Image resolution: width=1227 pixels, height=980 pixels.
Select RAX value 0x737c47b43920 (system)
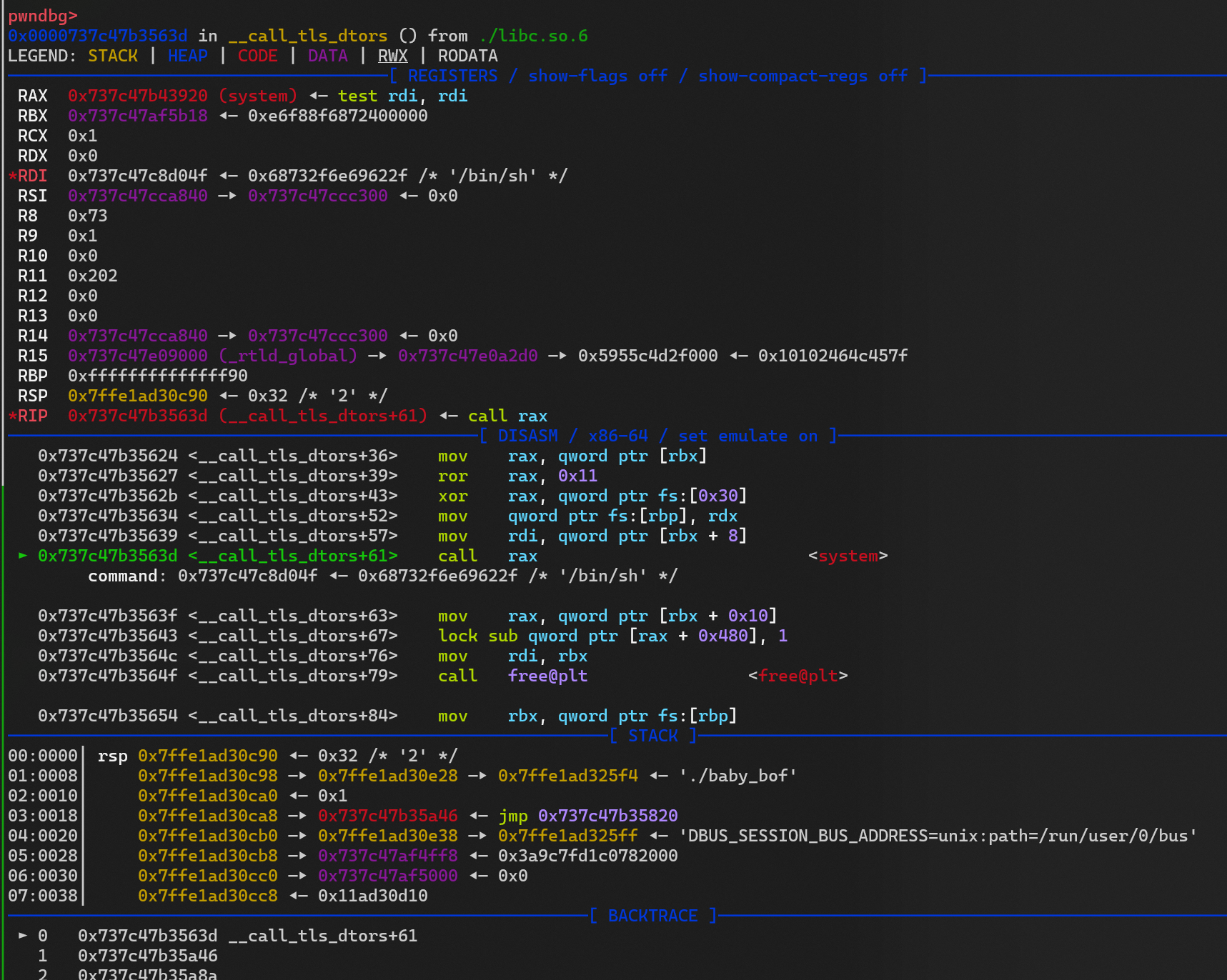182,96
